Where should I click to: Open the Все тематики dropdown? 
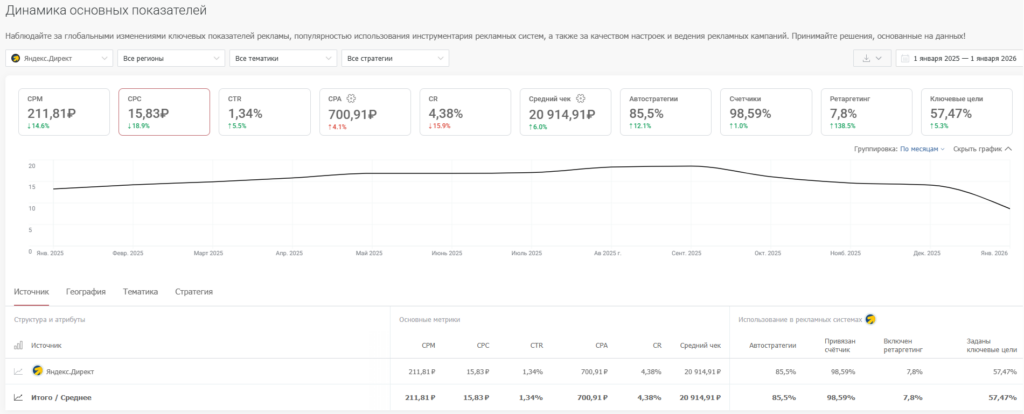pos(282,59)
